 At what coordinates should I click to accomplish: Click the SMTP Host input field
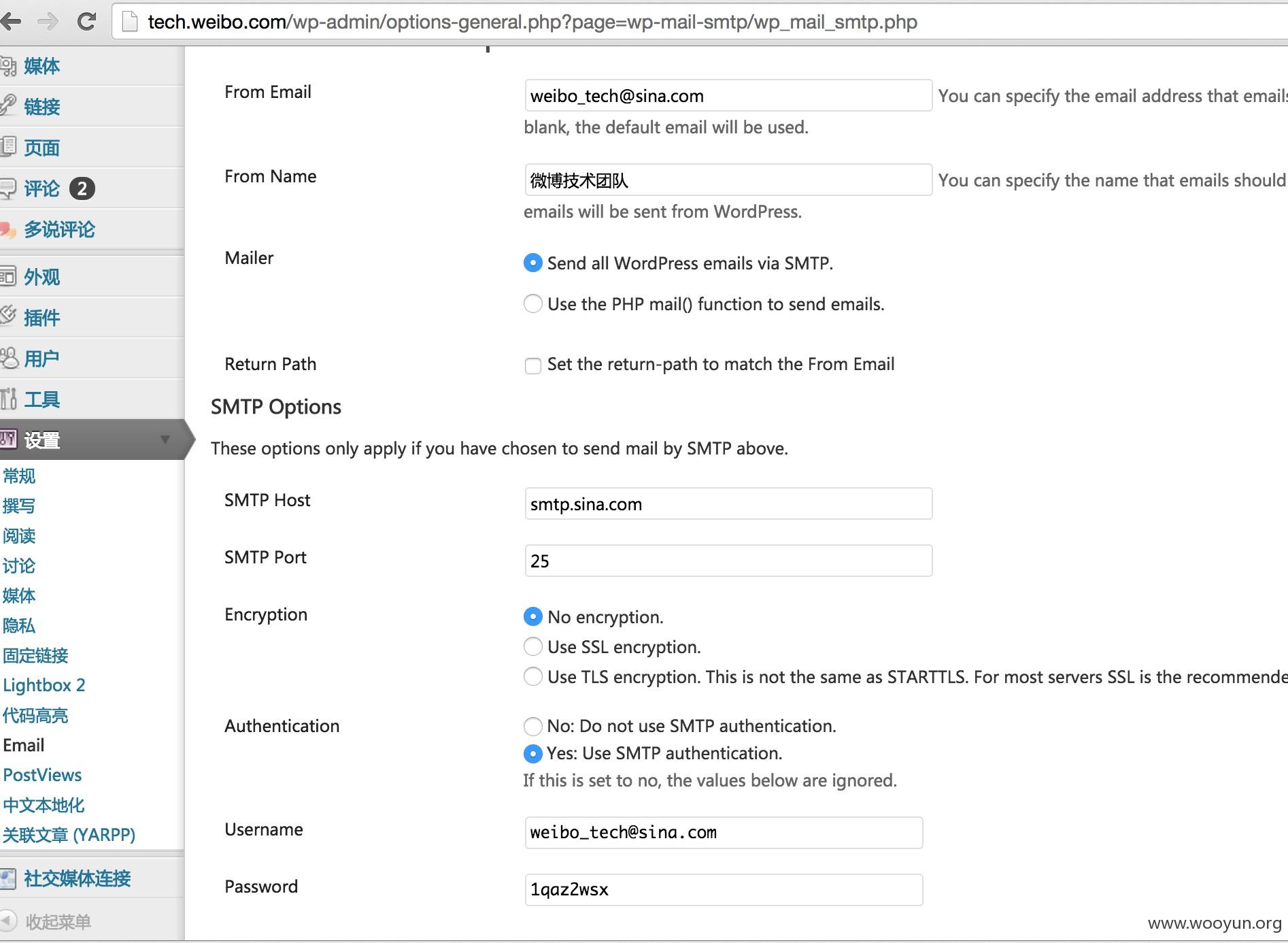point(728,503)
